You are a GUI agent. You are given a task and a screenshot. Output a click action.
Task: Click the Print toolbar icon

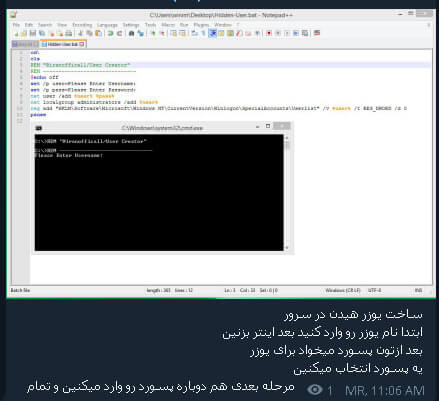[x=68, y=33]
